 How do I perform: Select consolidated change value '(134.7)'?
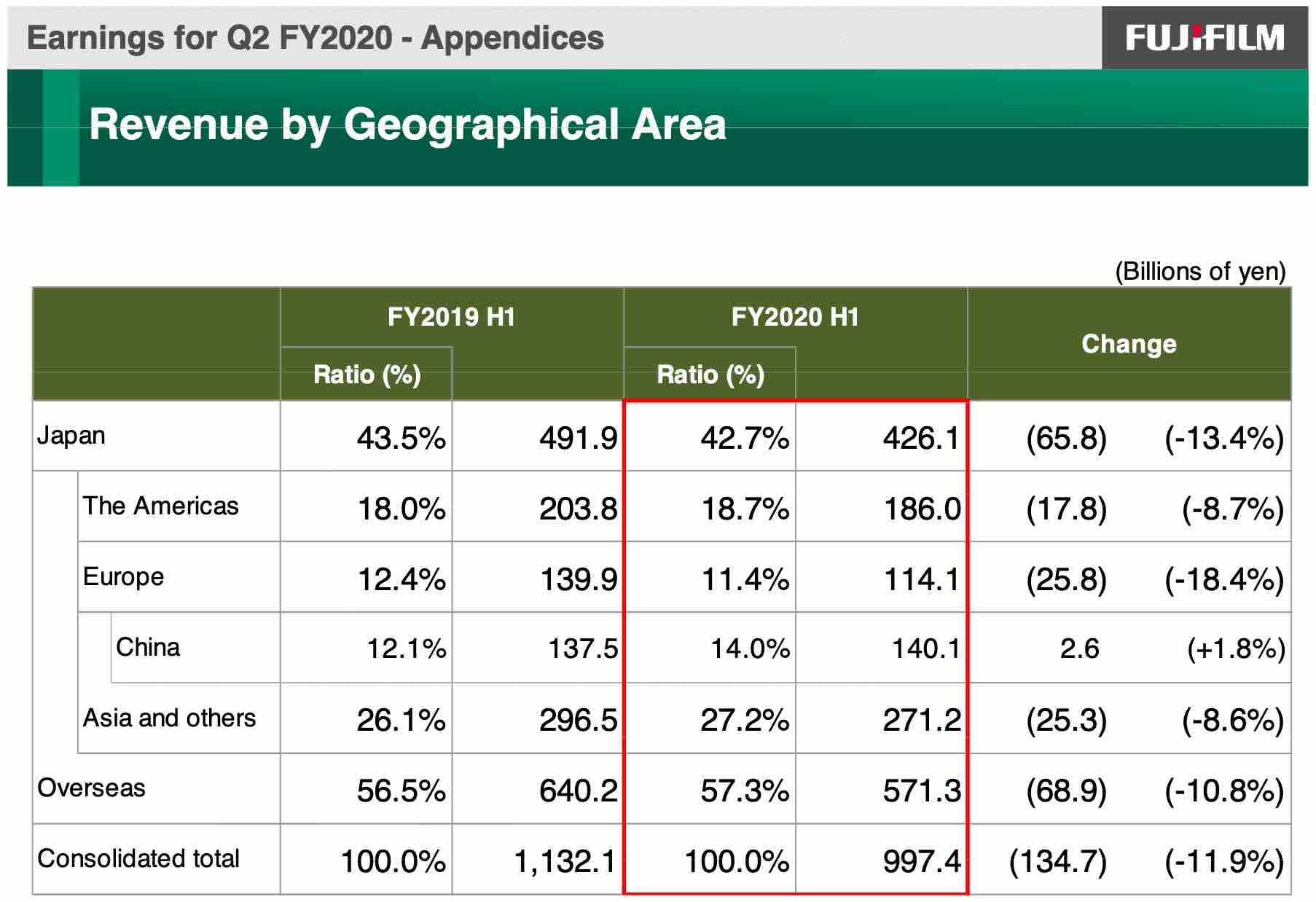click(x=1058, y=861)
